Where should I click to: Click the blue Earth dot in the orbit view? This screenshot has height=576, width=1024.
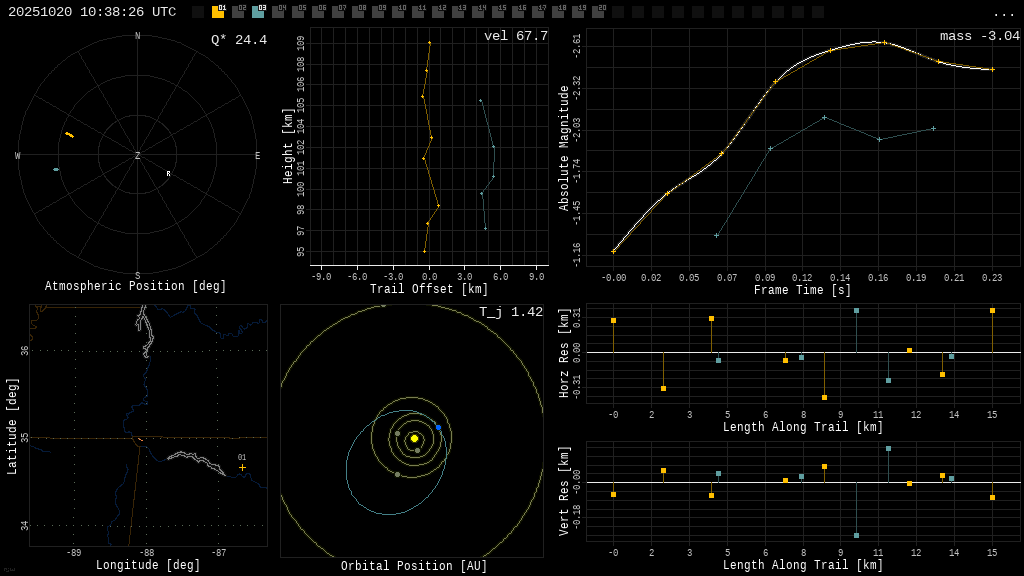click(438, 427)
